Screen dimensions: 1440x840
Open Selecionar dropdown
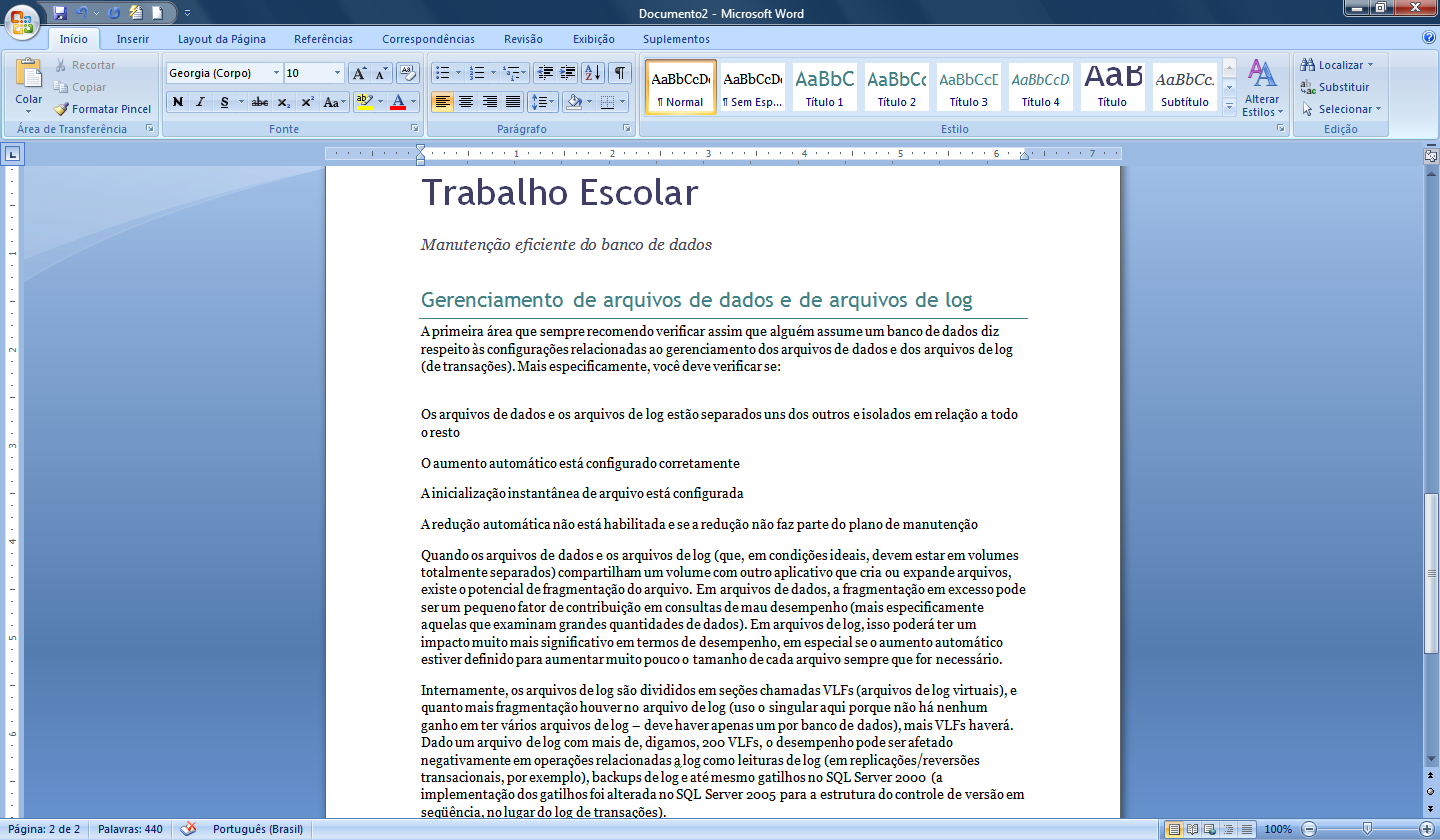(x=1341, y=109)
